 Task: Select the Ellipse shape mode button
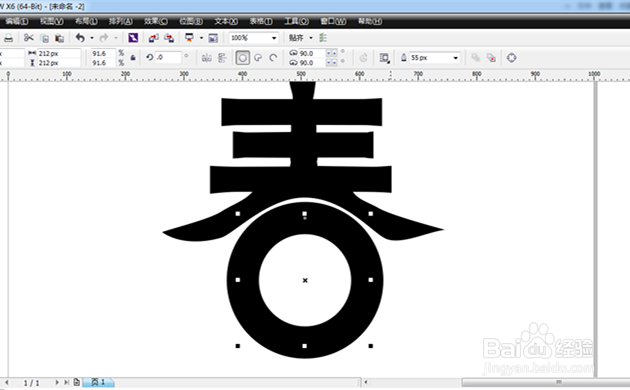click(242, 58)
